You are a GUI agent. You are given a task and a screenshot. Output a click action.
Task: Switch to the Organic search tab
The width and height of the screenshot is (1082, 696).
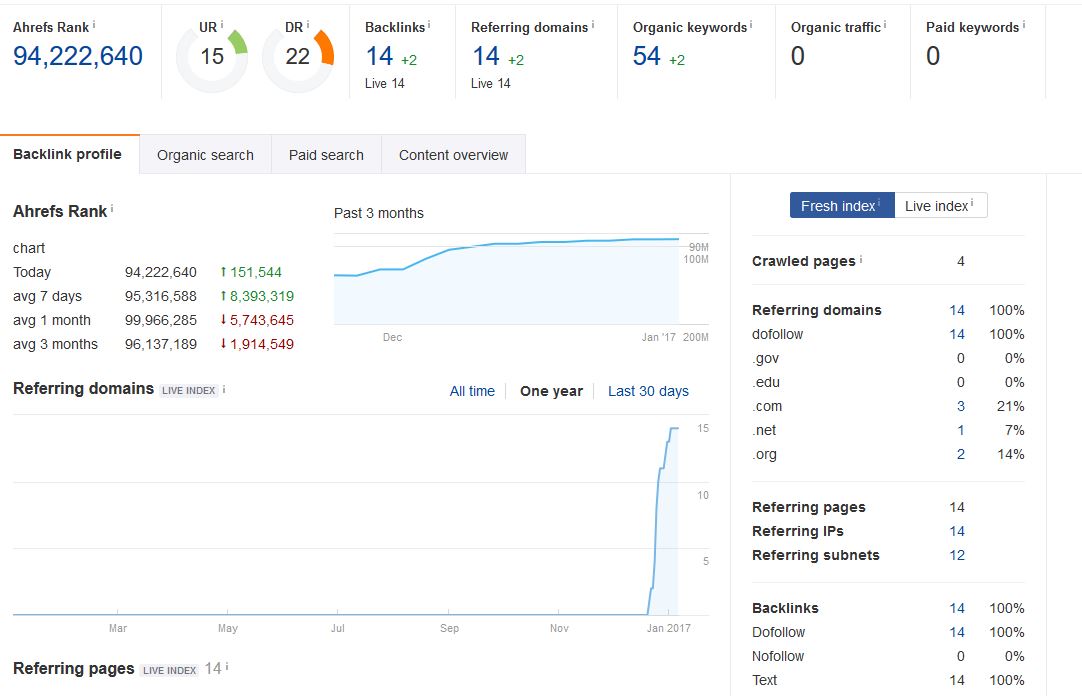pos(206,155)
